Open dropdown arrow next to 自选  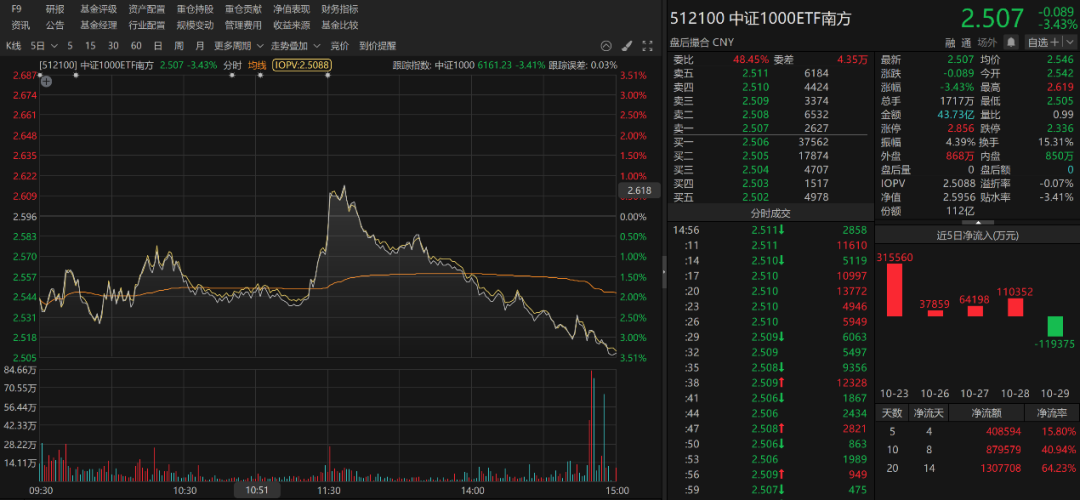pos(1068,42)
